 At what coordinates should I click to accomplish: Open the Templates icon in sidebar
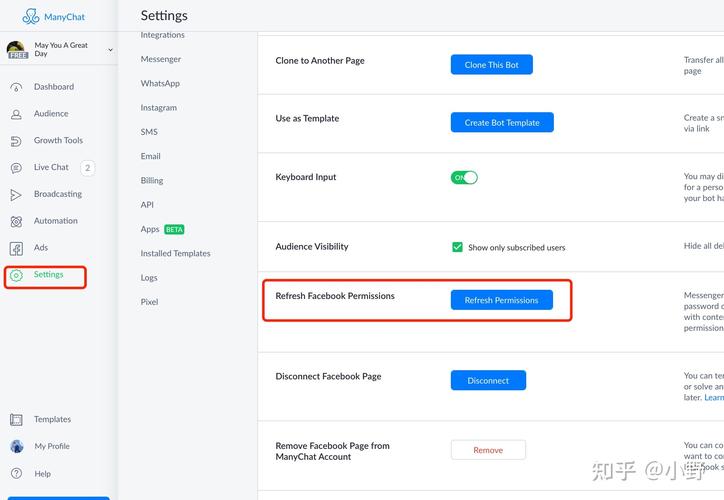pyautogui.click(x=16, y=420)
